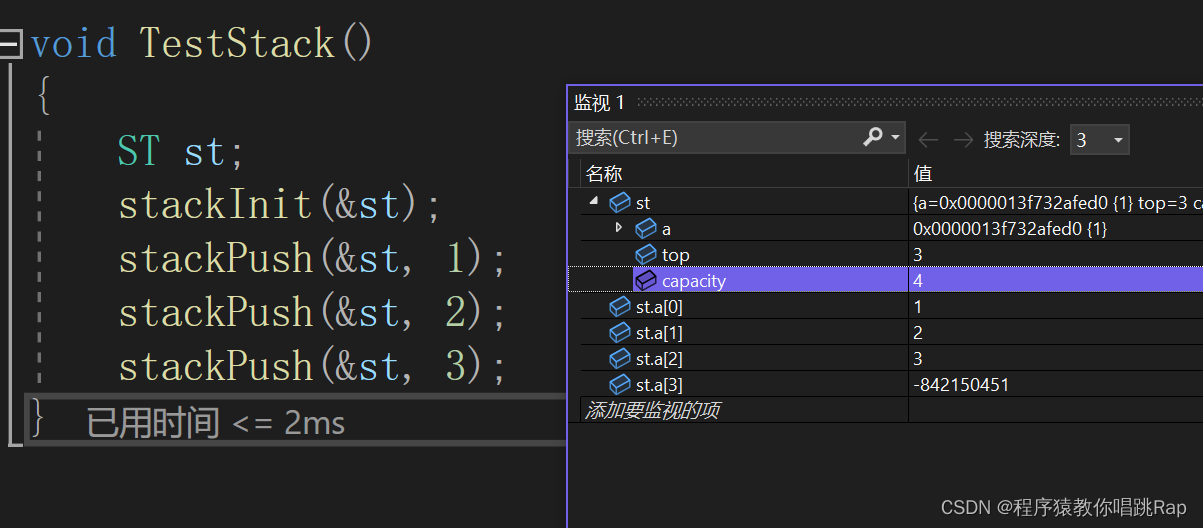Screen dimensions: 1203x528
Task: Select the 'top' member row
Action: (x=885, y=255)
